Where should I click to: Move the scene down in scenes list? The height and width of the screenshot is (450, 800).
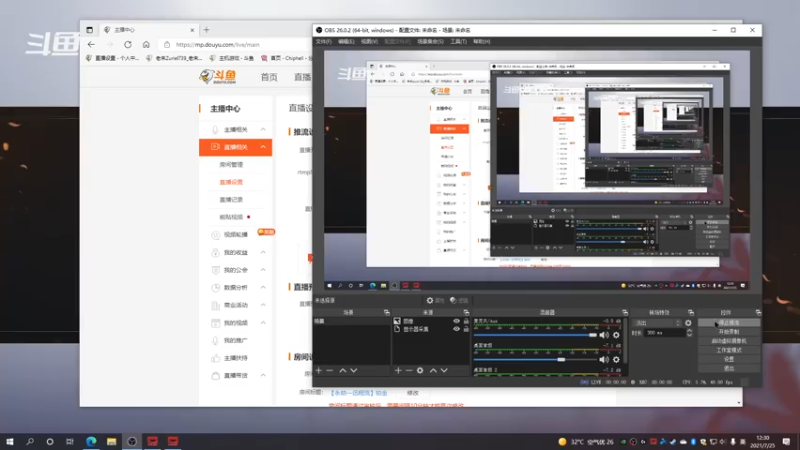tap(354, 370)
